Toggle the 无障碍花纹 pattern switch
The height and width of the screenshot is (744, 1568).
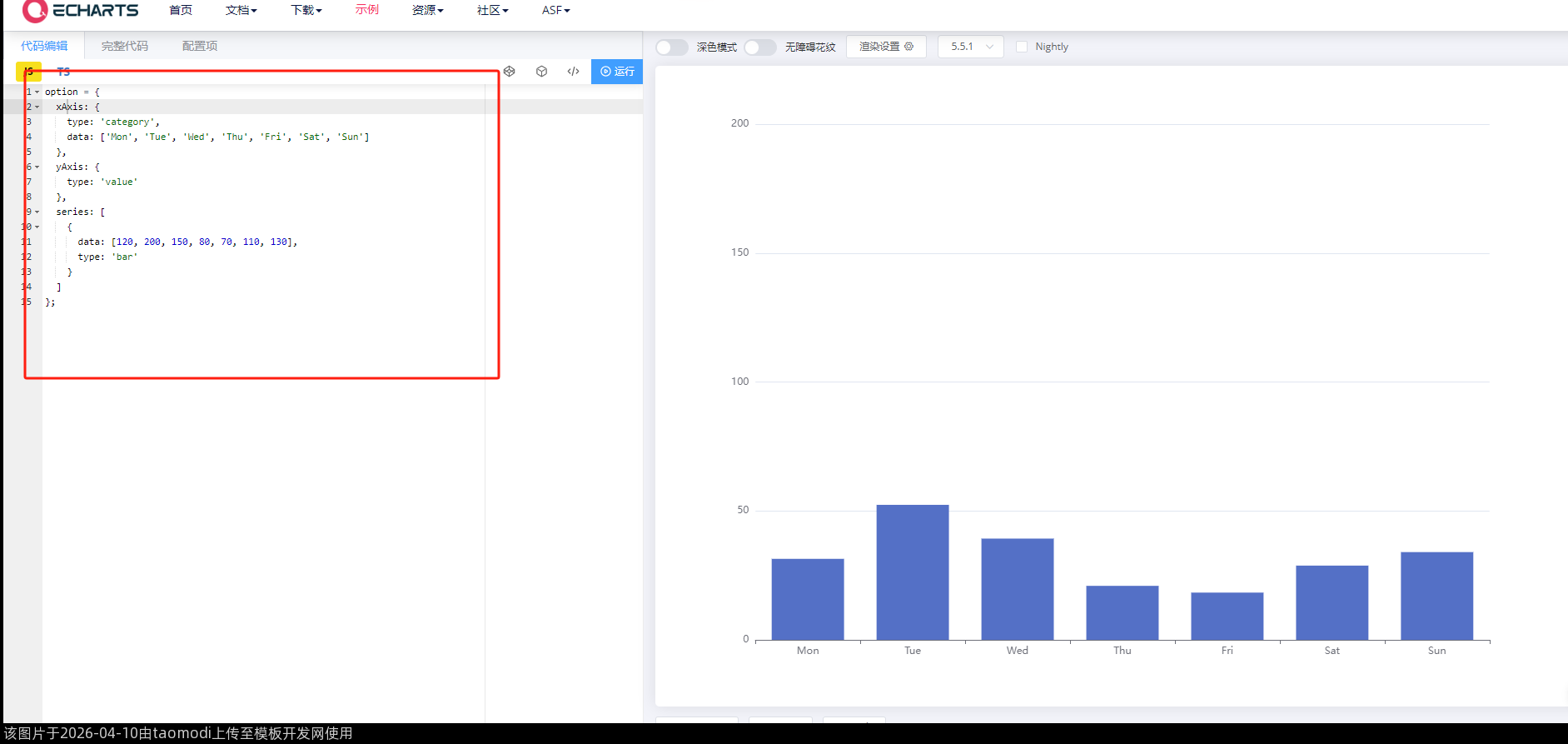[759, 47]
